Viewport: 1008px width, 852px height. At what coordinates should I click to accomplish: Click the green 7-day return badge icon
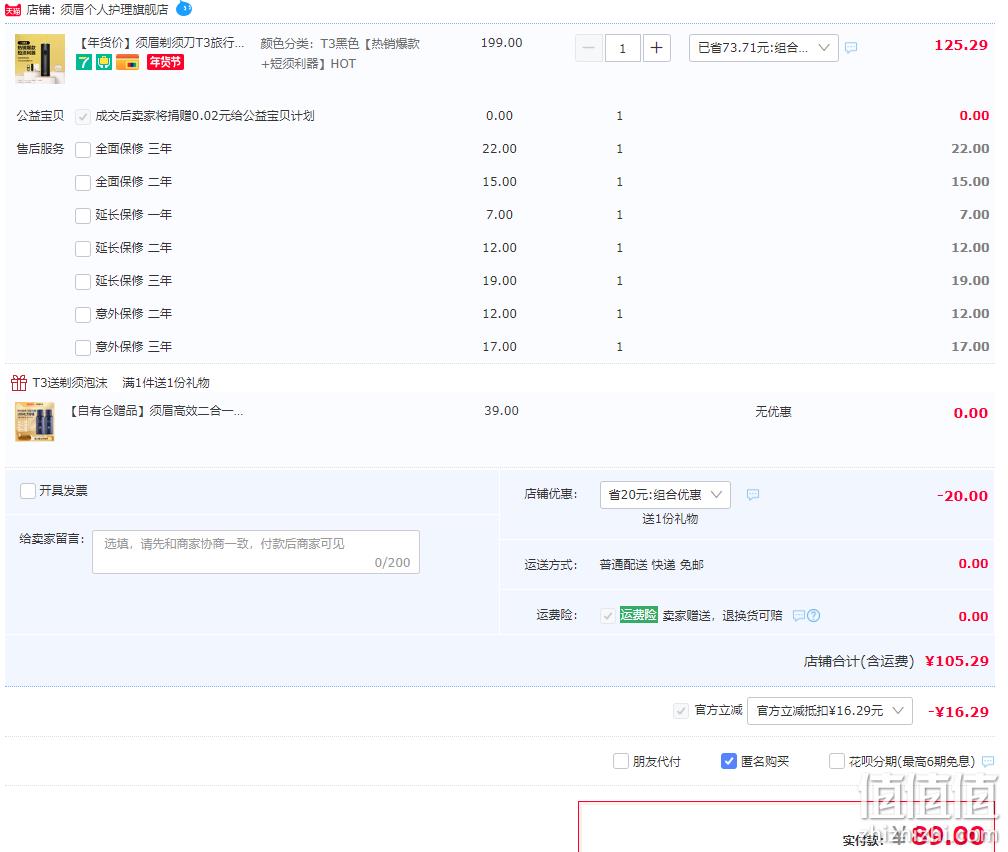click(x=84, y=62)
